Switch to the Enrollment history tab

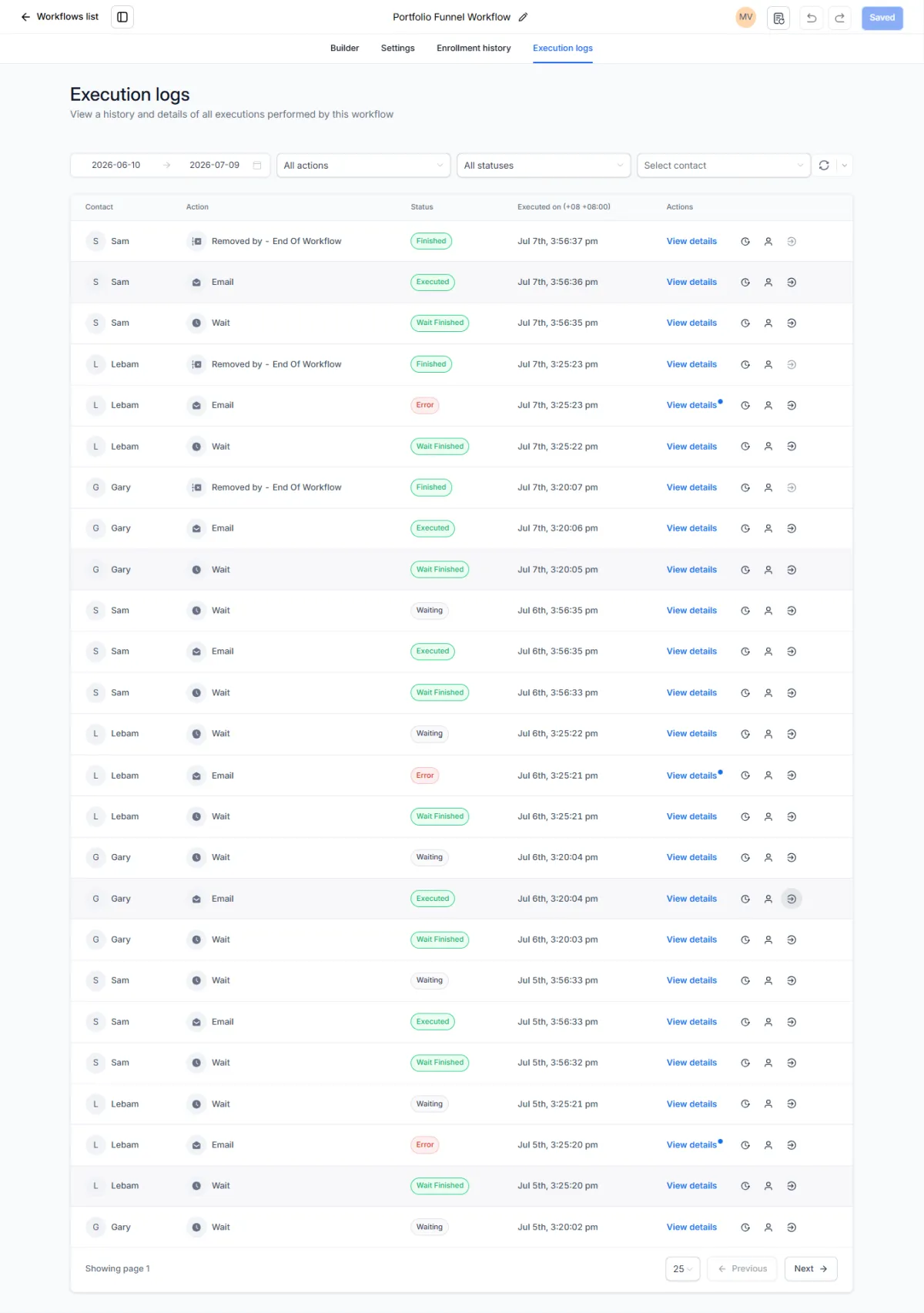coord(474,49)
